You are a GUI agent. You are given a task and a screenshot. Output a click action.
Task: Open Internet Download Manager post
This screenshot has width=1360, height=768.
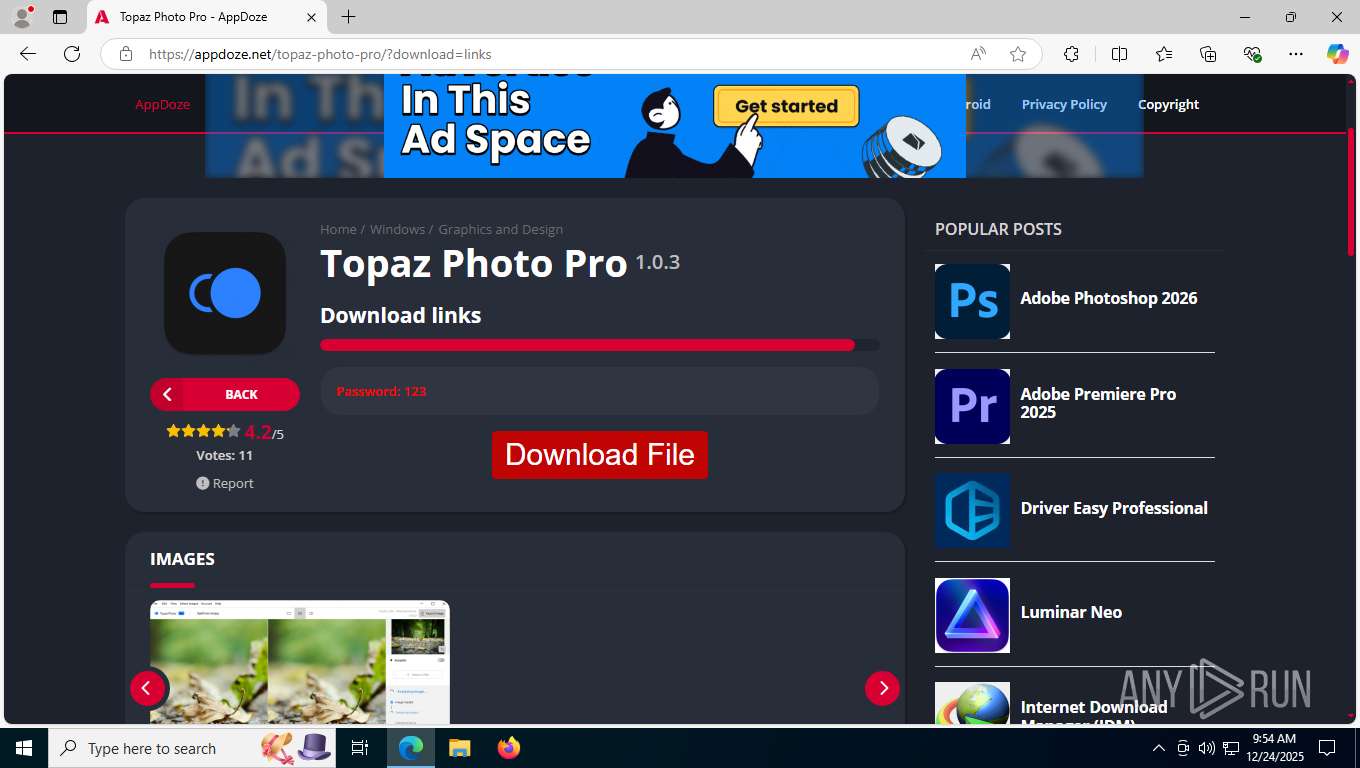pyautogui.click(x=1094, y=712)
